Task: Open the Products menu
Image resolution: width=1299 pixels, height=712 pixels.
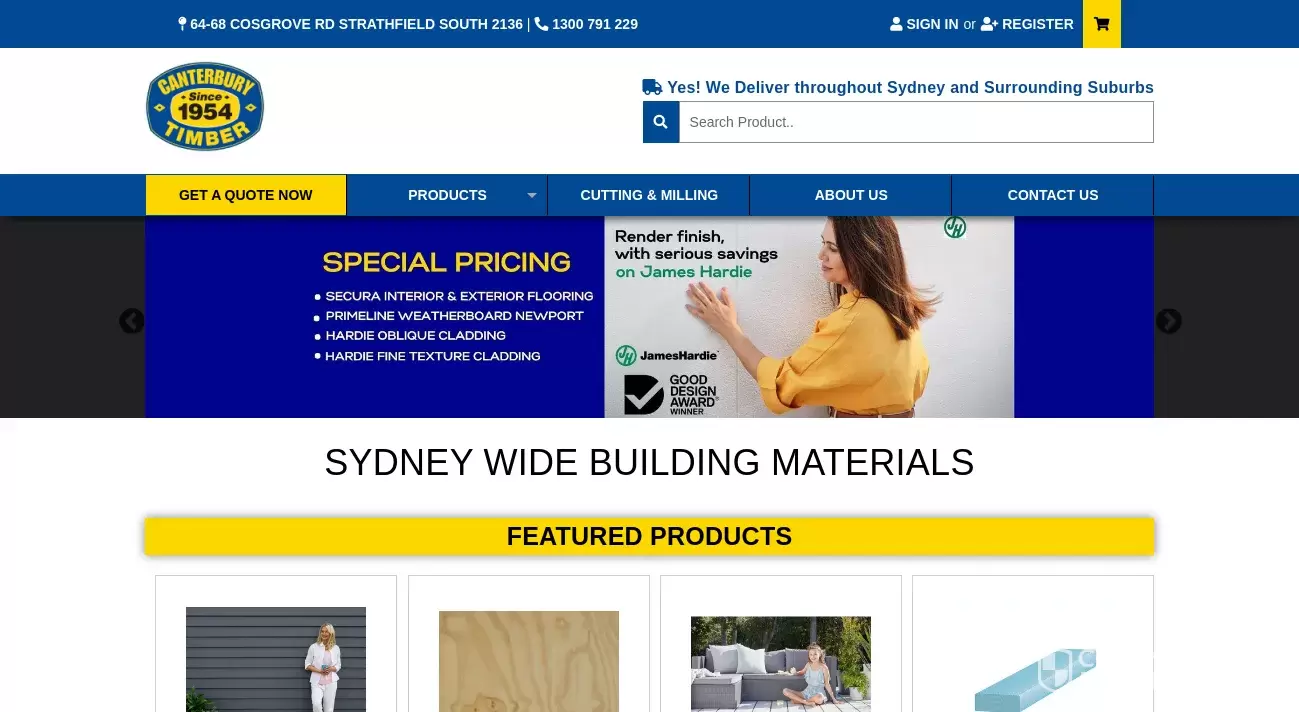Action: point(447,195)
